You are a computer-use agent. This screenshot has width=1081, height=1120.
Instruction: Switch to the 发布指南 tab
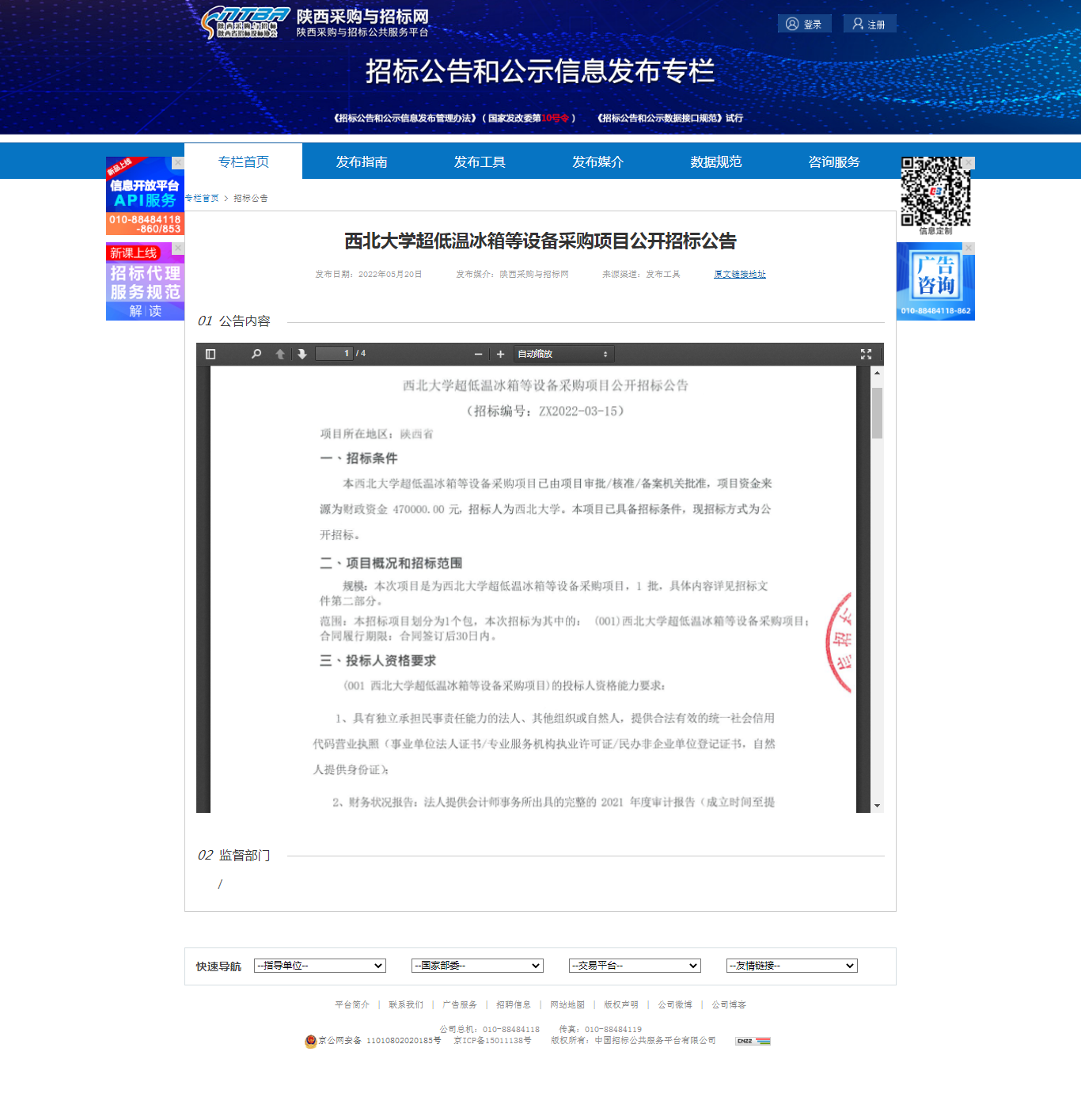[362, 161]
